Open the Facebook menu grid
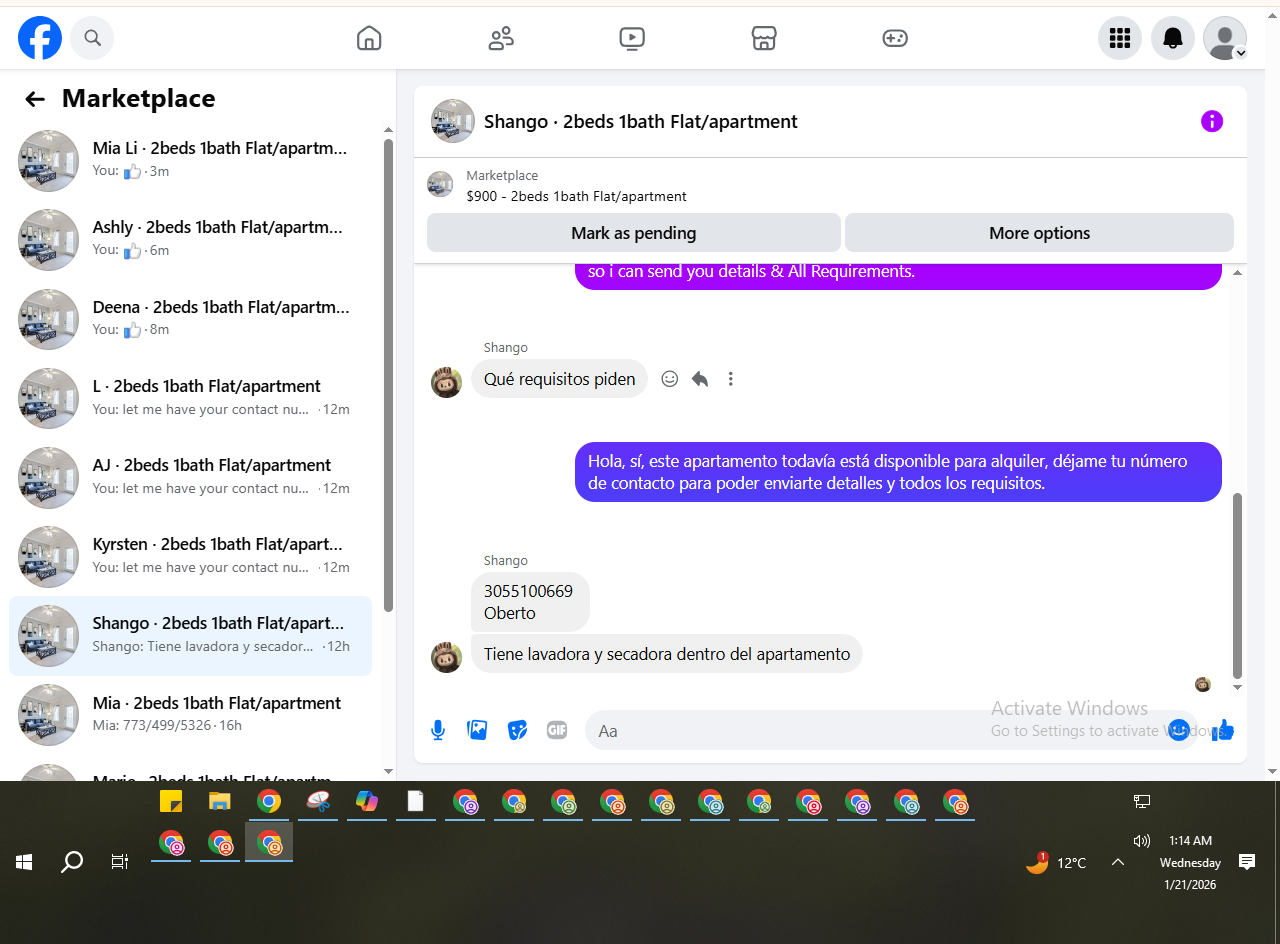The image size is (1280, 944). click(1120, 38)
